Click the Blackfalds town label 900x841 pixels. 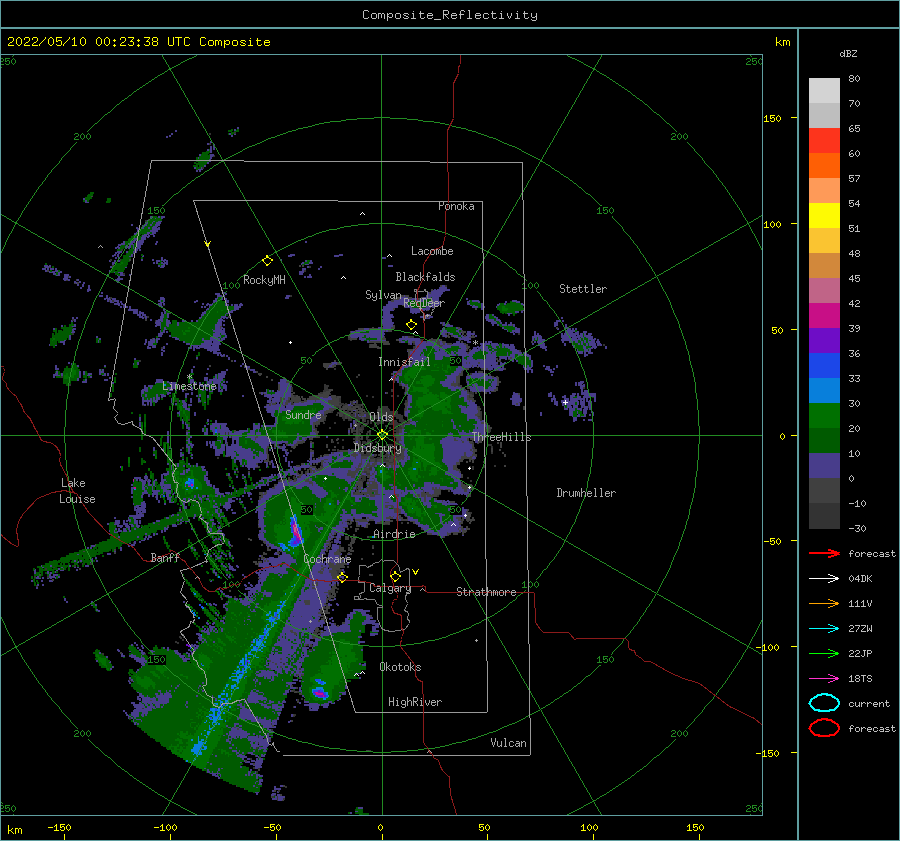[425, 277]
